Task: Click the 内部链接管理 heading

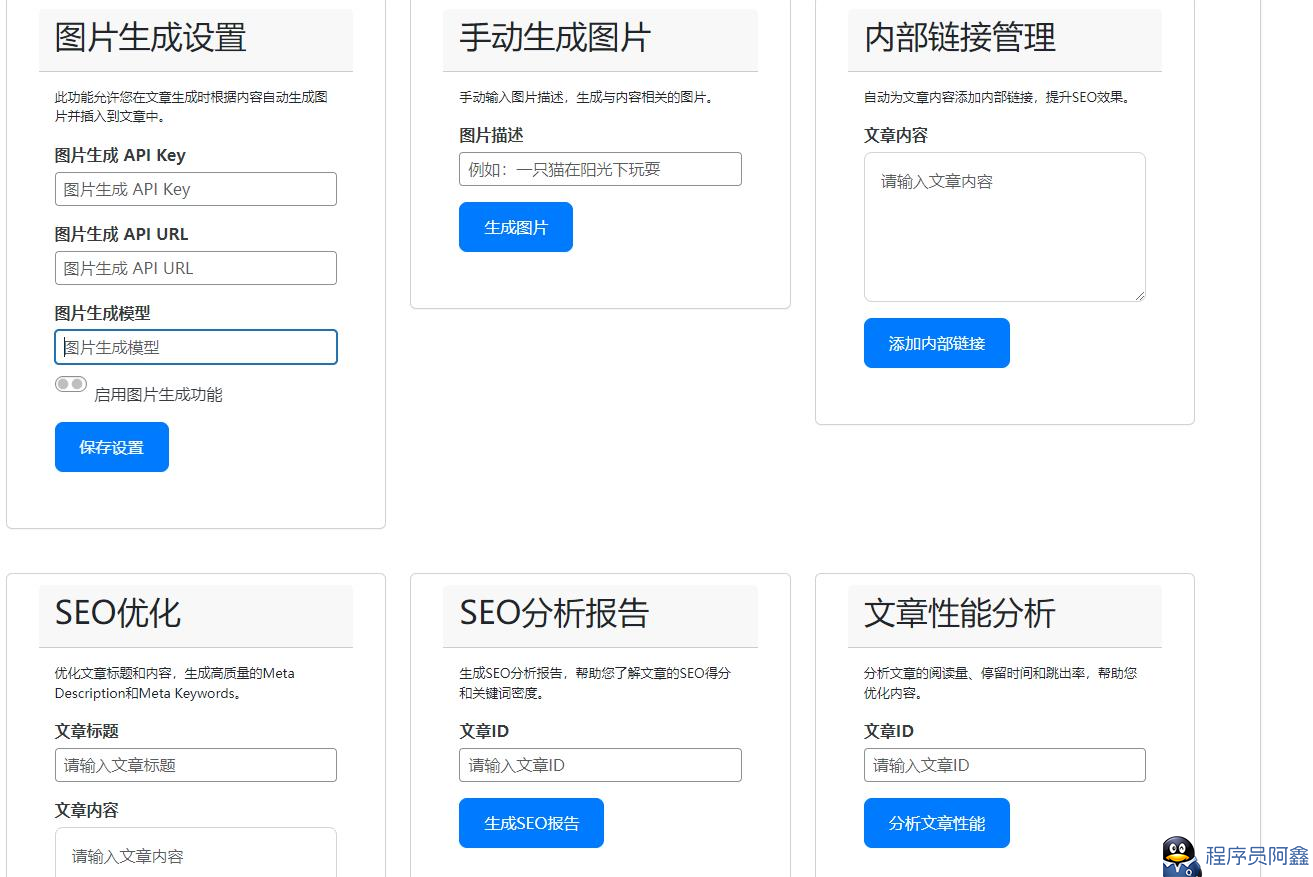Action: [960, 37]
